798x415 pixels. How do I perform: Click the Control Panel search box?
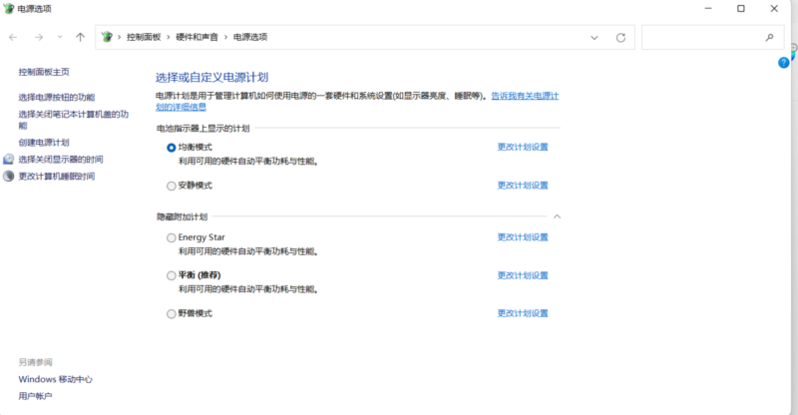(x=700, y=37)
